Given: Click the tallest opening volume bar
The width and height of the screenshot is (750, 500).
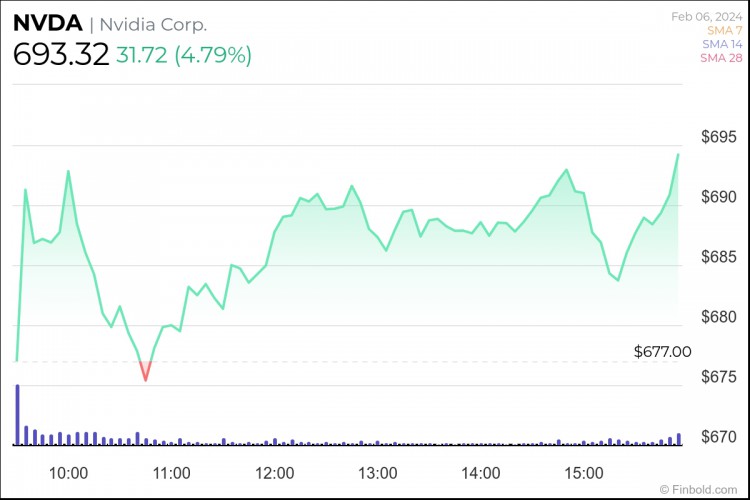Looking at the screenshot, I should [x=18, y=414].
